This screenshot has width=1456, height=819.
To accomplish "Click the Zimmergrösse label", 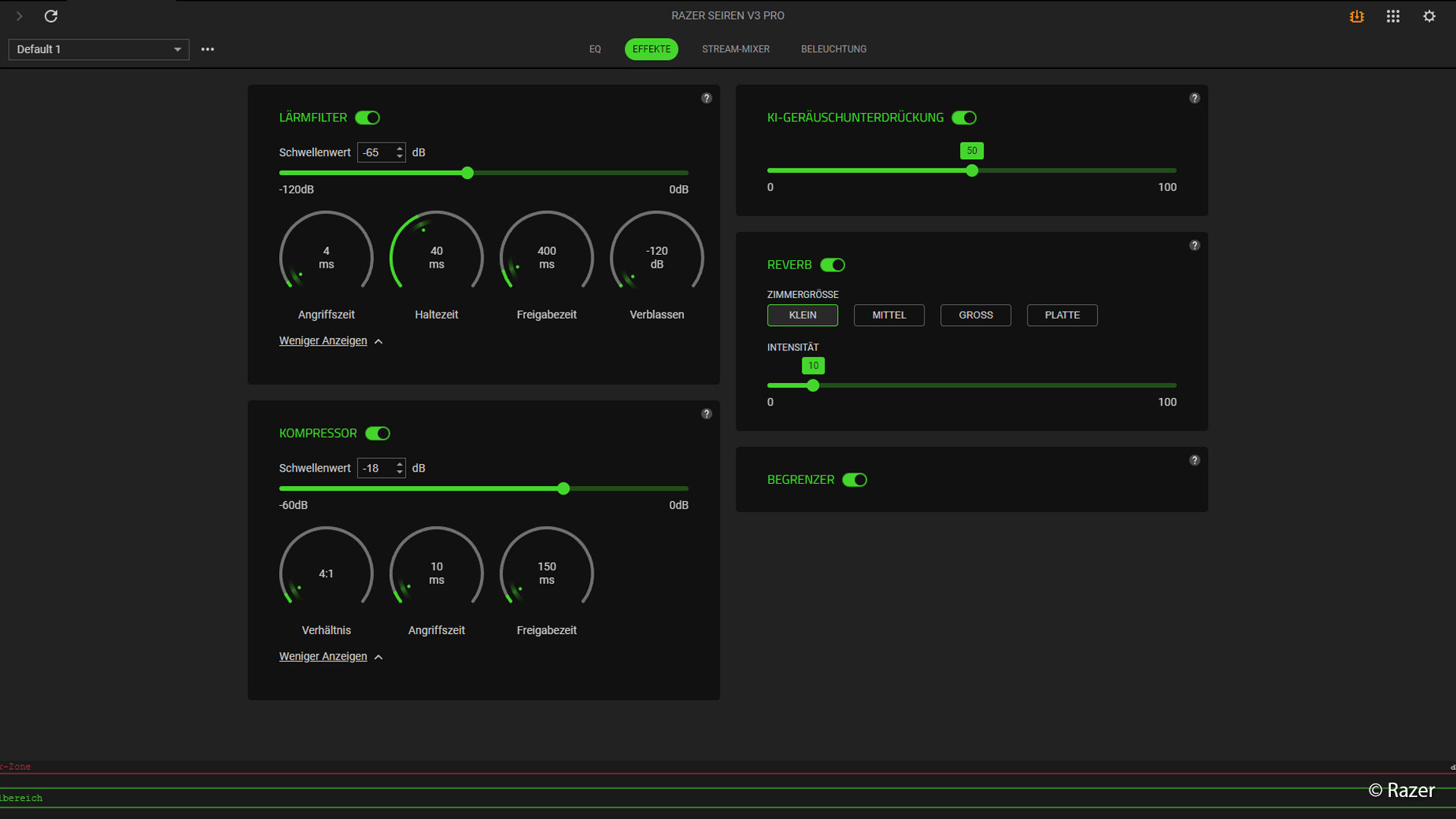I will point(803,294).
